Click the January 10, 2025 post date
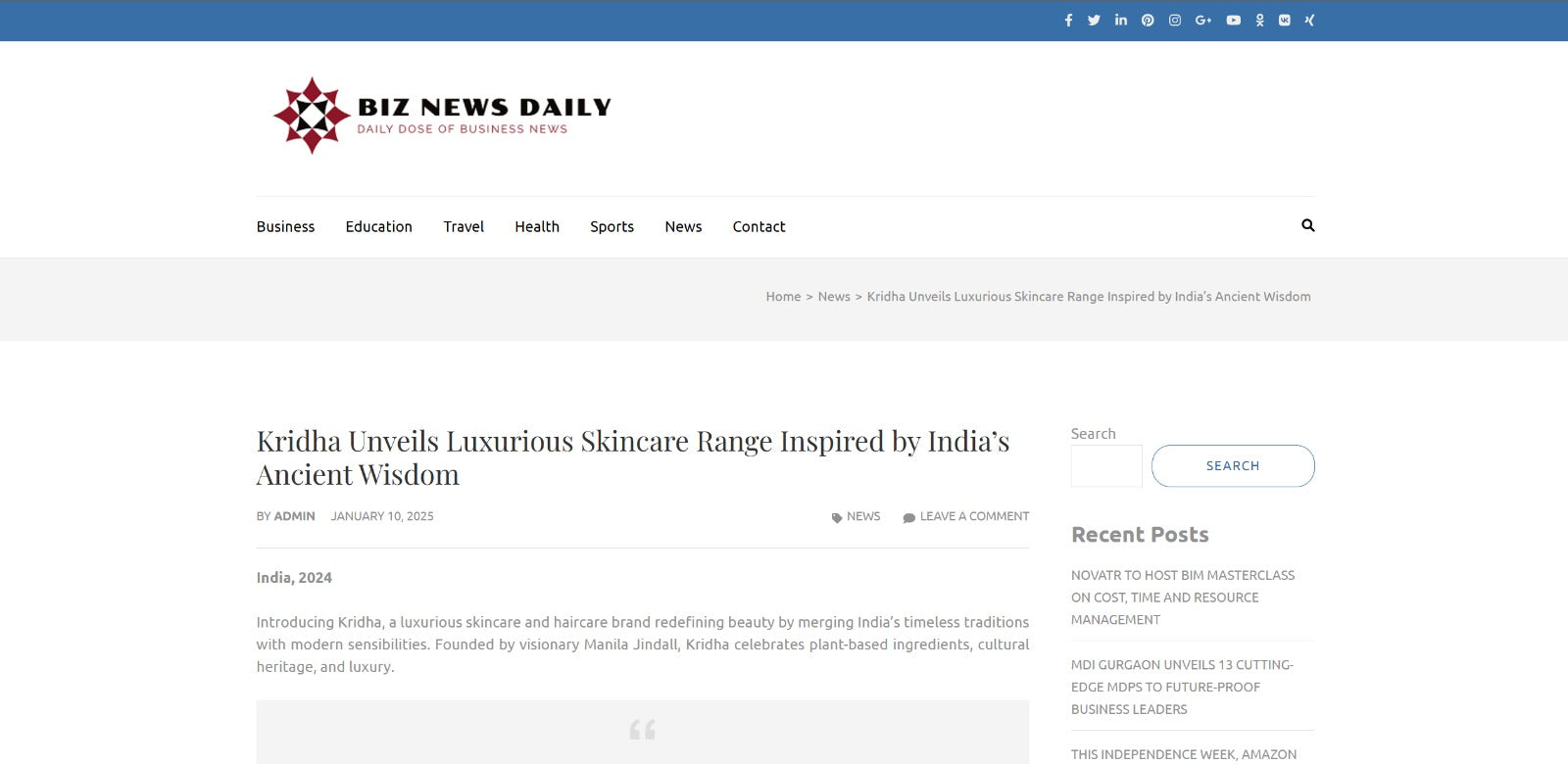 (x=382, y=516)
